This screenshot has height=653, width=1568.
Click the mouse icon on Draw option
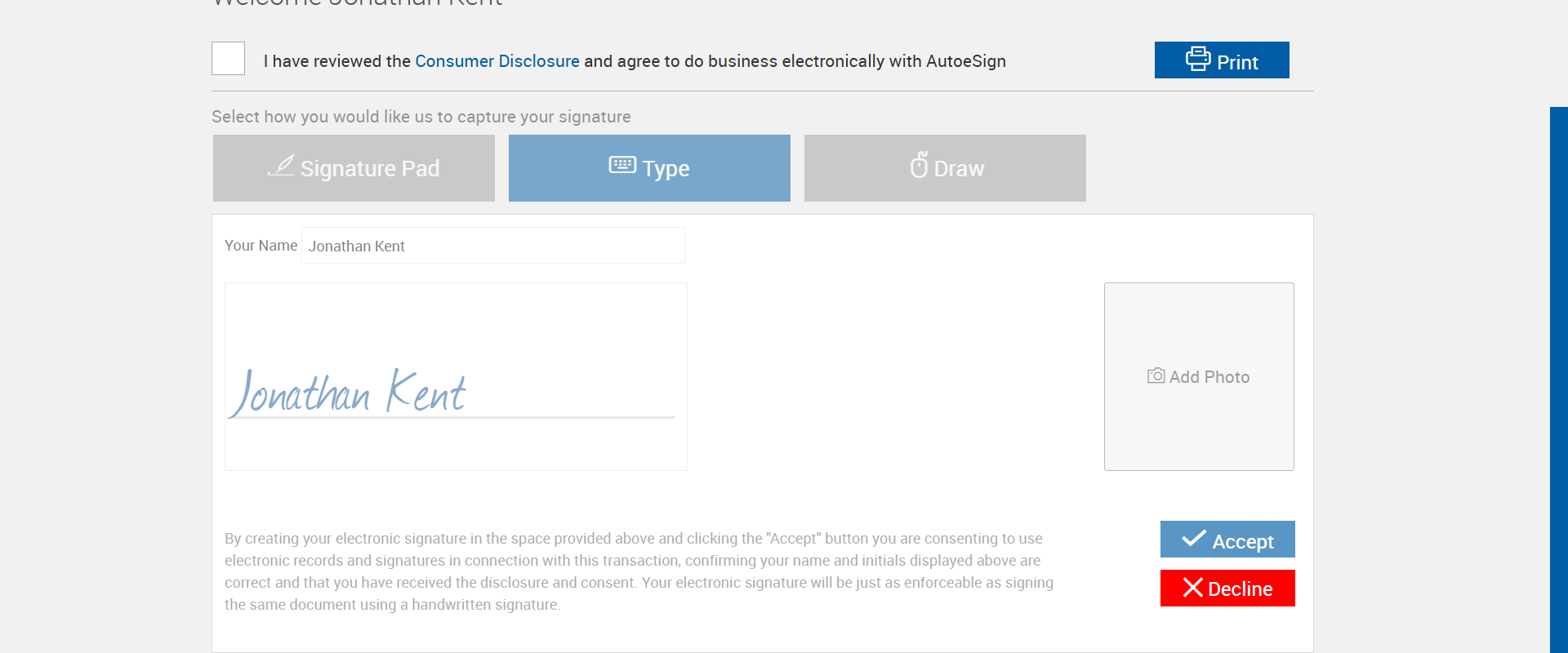click(x=919, y=165)
